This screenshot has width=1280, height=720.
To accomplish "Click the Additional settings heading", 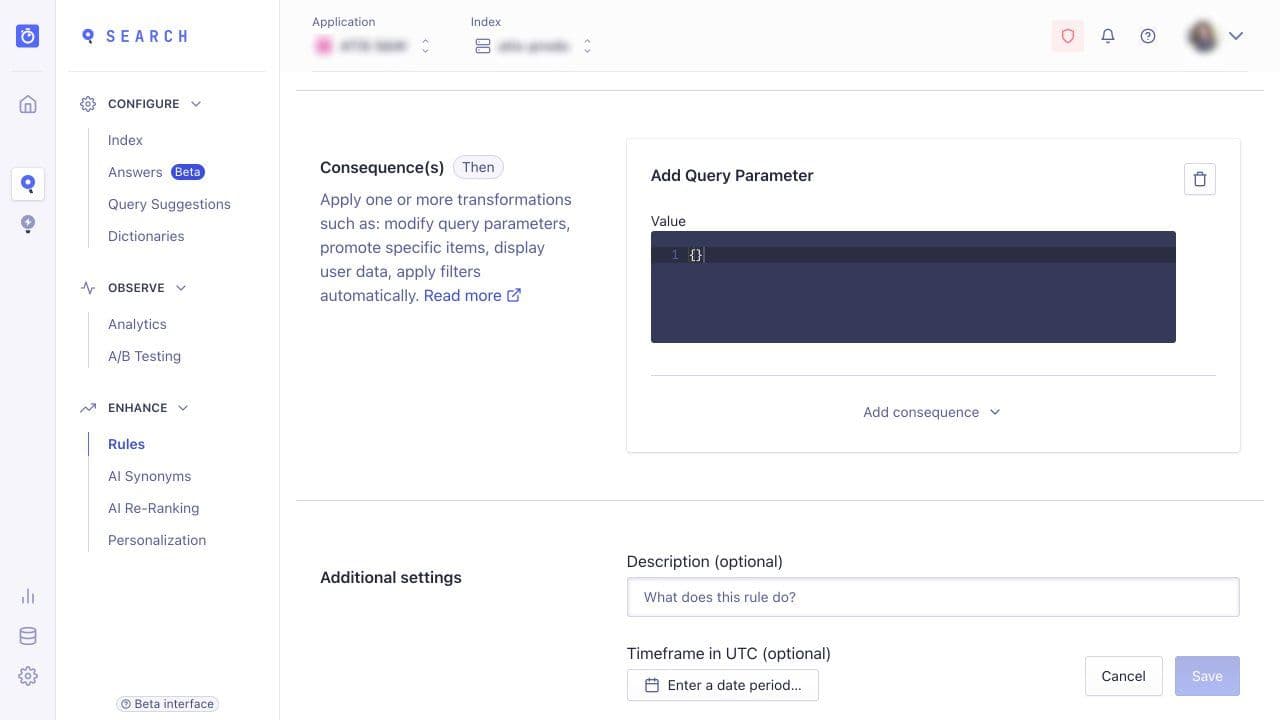I will tap(391, 577).
